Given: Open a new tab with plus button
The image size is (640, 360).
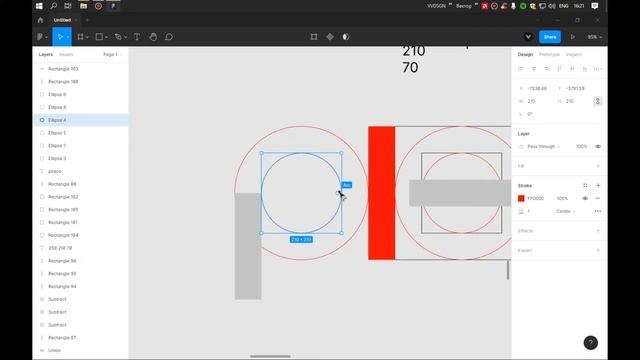Looking at the screenshot, I should (87, 20).
